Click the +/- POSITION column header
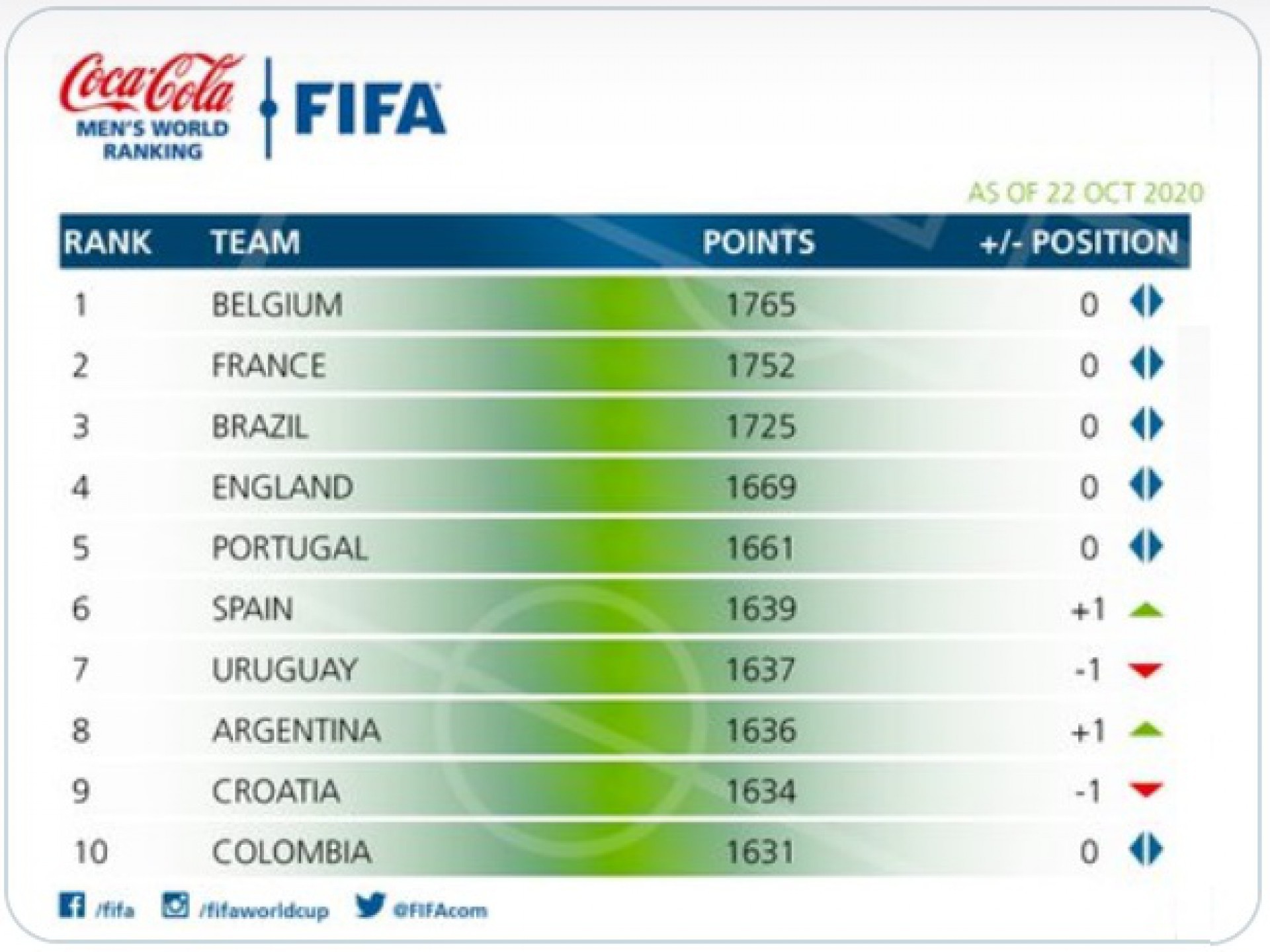The width and height of the screenshot is (1270, 952). click(1078, 242)
